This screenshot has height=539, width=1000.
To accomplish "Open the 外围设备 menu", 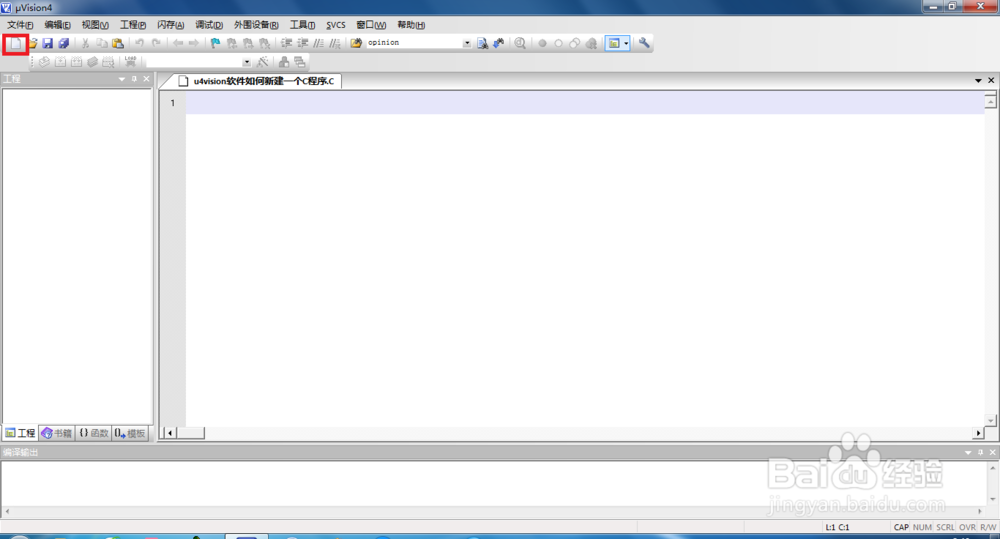I will coord(256,25).
